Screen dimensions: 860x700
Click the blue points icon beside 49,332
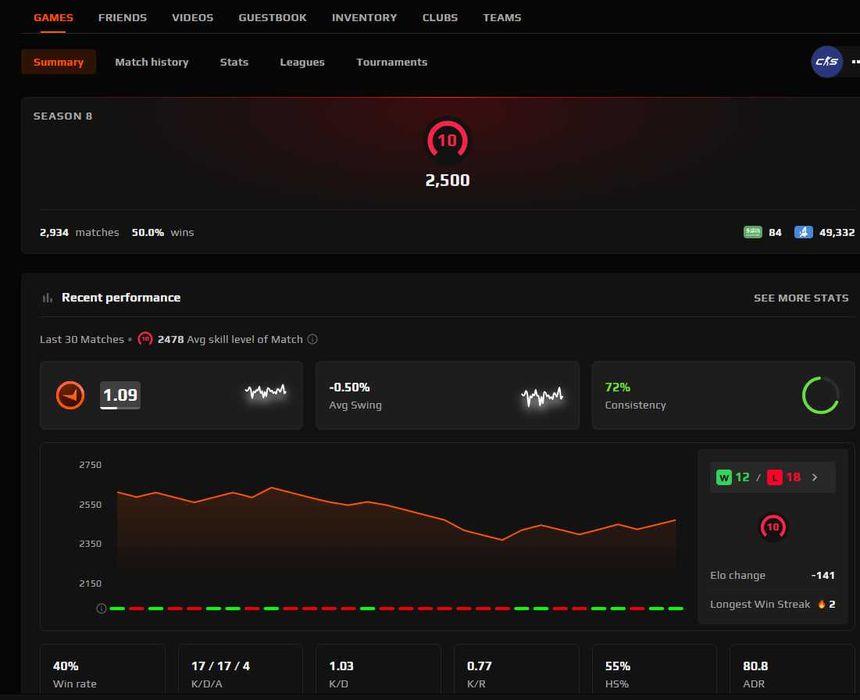coord(804,232)
